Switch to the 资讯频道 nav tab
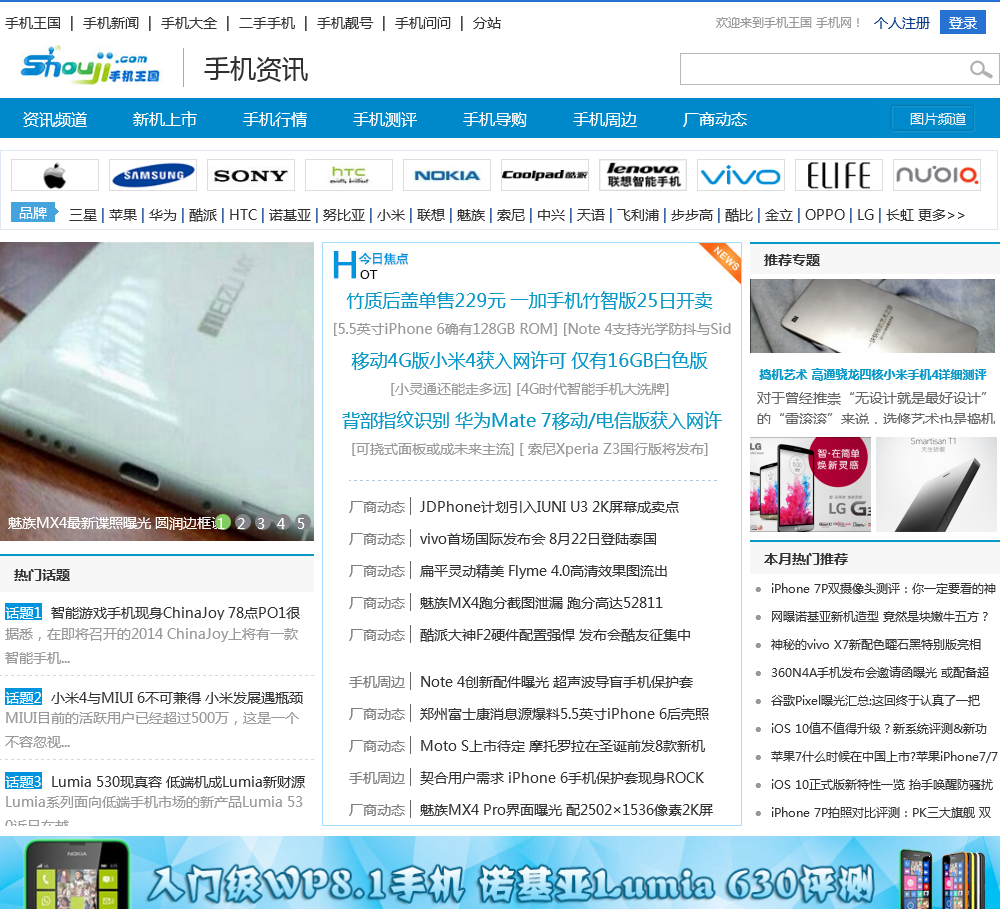1000x909 pixels. point(55,119)
